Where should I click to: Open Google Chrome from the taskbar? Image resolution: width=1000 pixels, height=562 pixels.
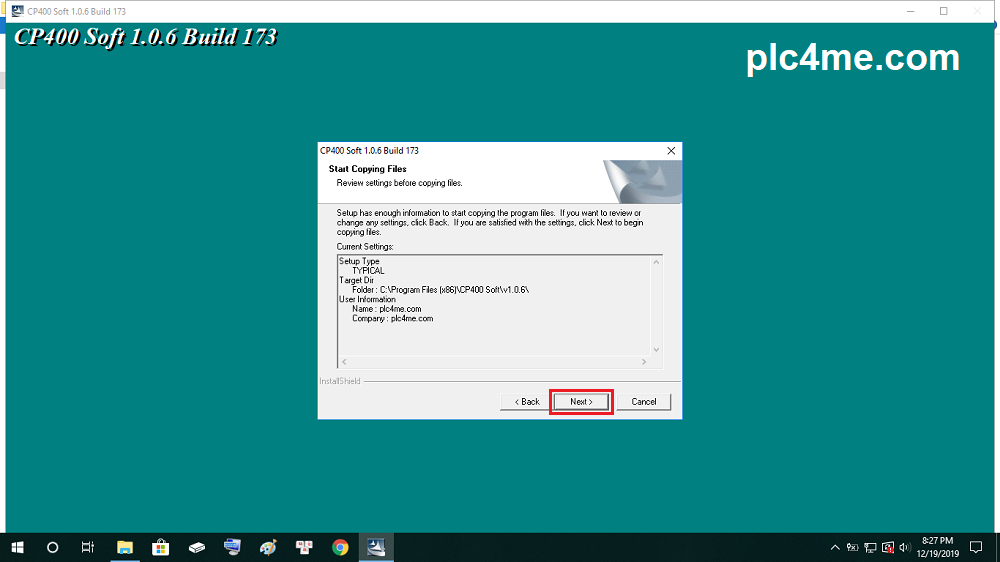[340, 547]
